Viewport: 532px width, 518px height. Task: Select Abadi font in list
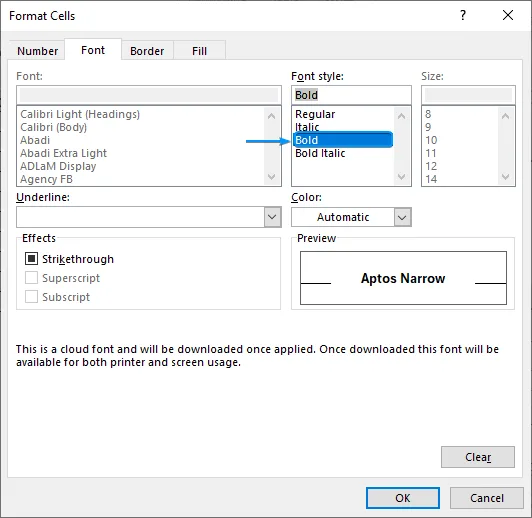(35, 140)
